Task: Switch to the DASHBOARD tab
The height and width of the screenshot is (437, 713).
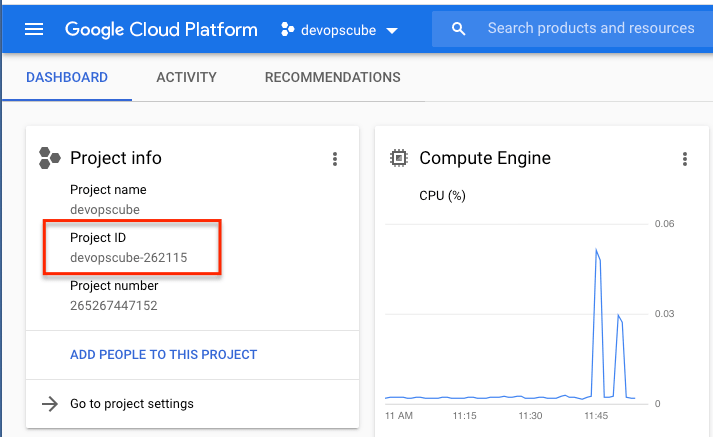Action: (67, 77)
